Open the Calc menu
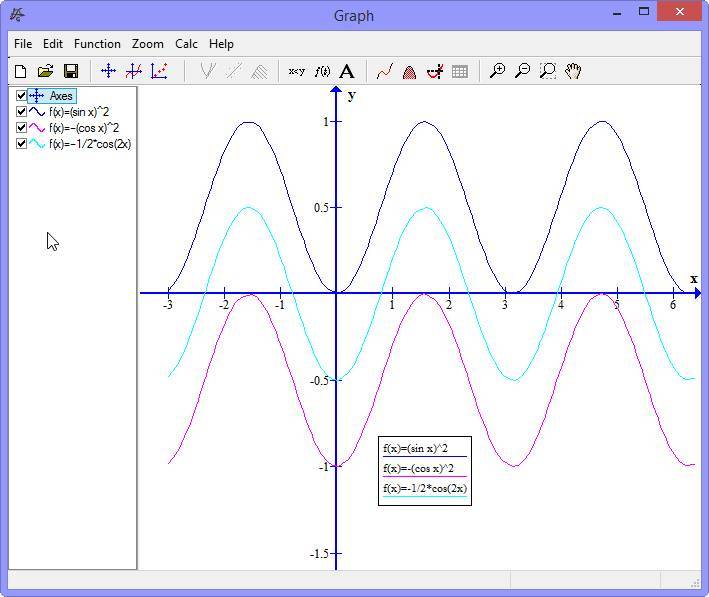The image size is (709, 597). tap(186, 44)
